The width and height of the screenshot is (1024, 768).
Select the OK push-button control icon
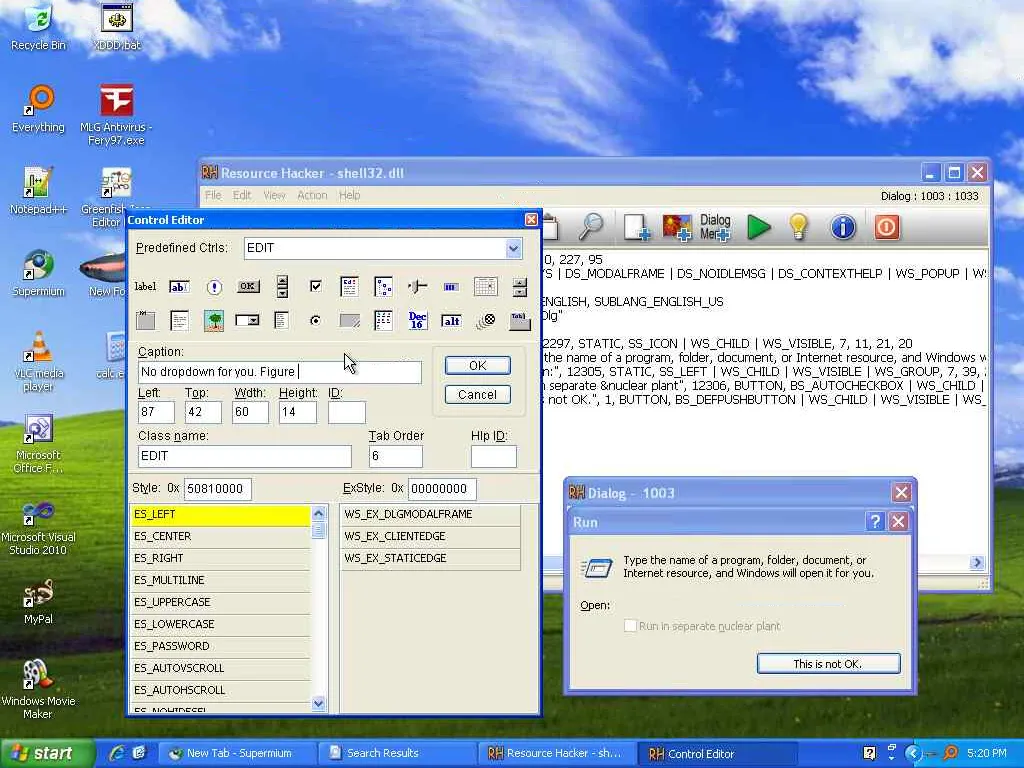pos(248,286)
